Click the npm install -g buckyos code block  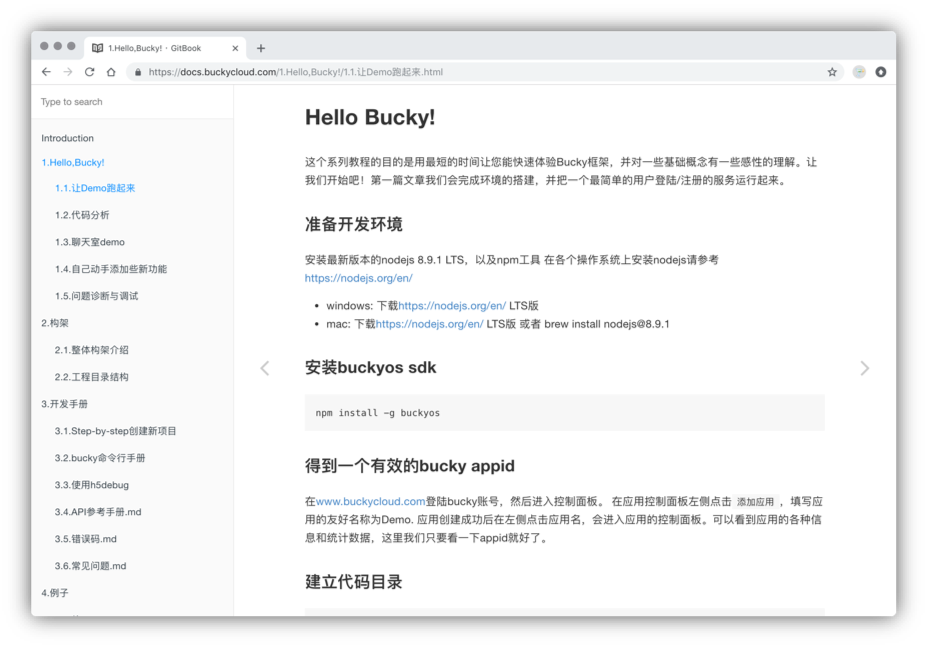[x=565, y=413]
